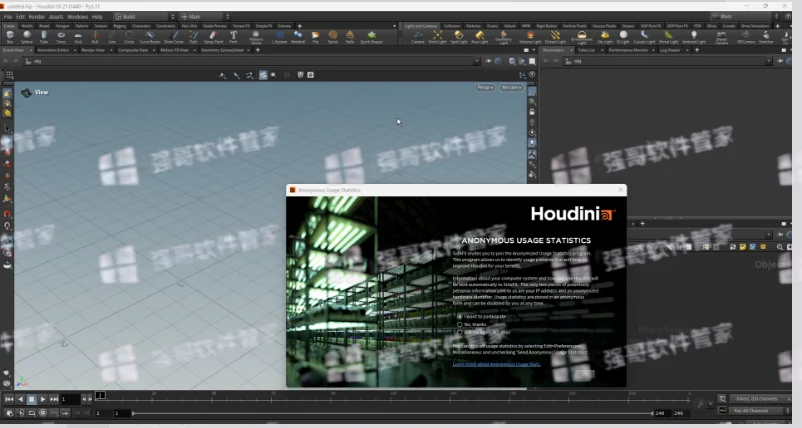Screen dimensions: 802x428
Task: Add a Point Light from the shelf
Action: click(x=437, y=36)
